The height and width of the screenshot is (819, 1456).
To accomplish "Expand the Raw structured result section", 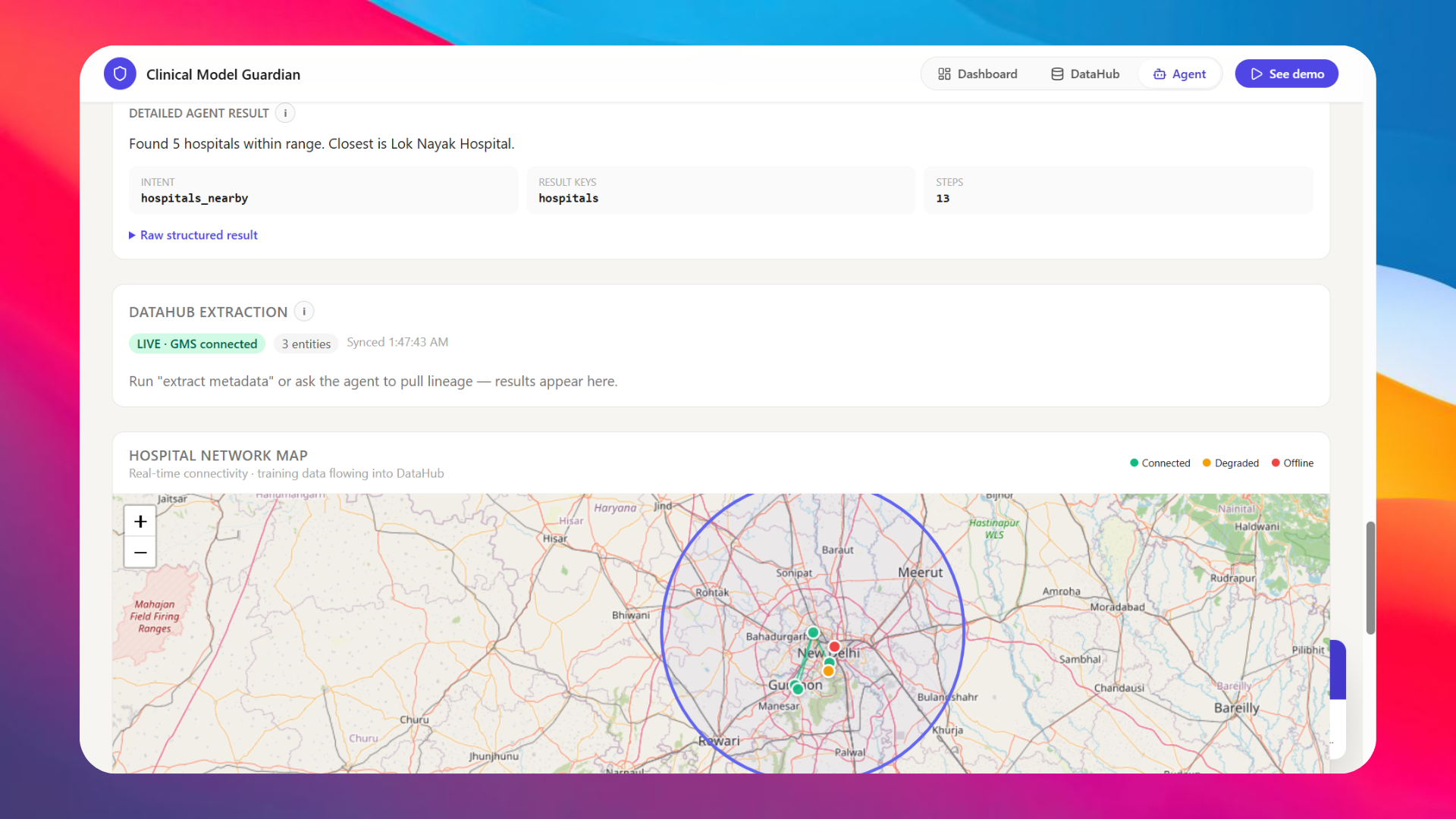I will pyautogui.click(x=193, y=235).
